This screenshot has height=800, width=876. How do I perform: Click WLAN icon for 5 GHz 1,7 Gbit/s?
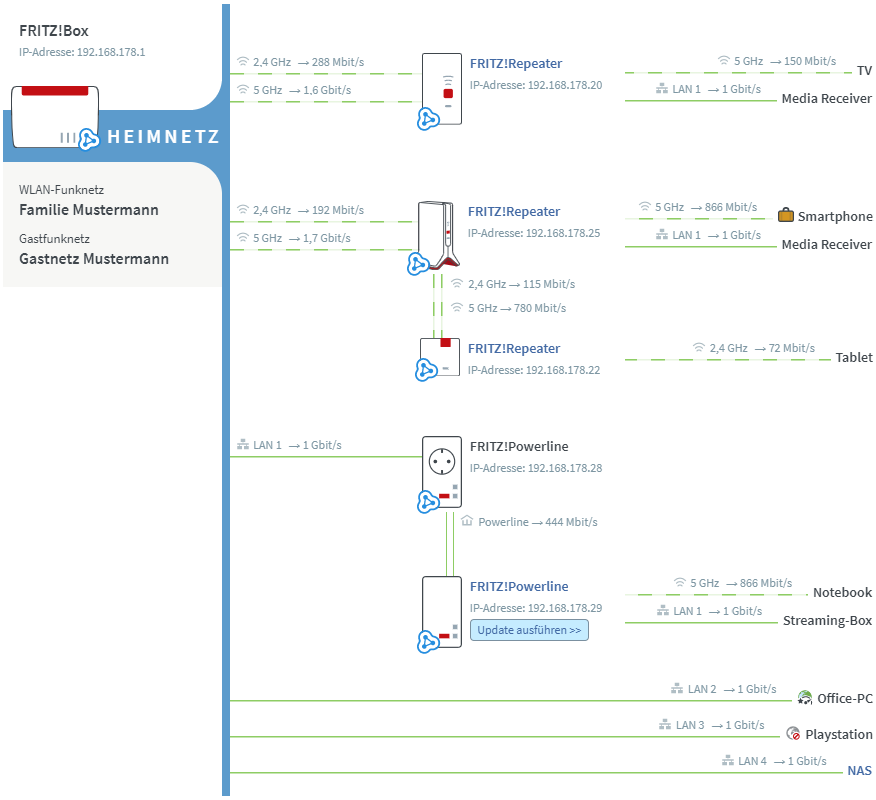tap(242, 237)
